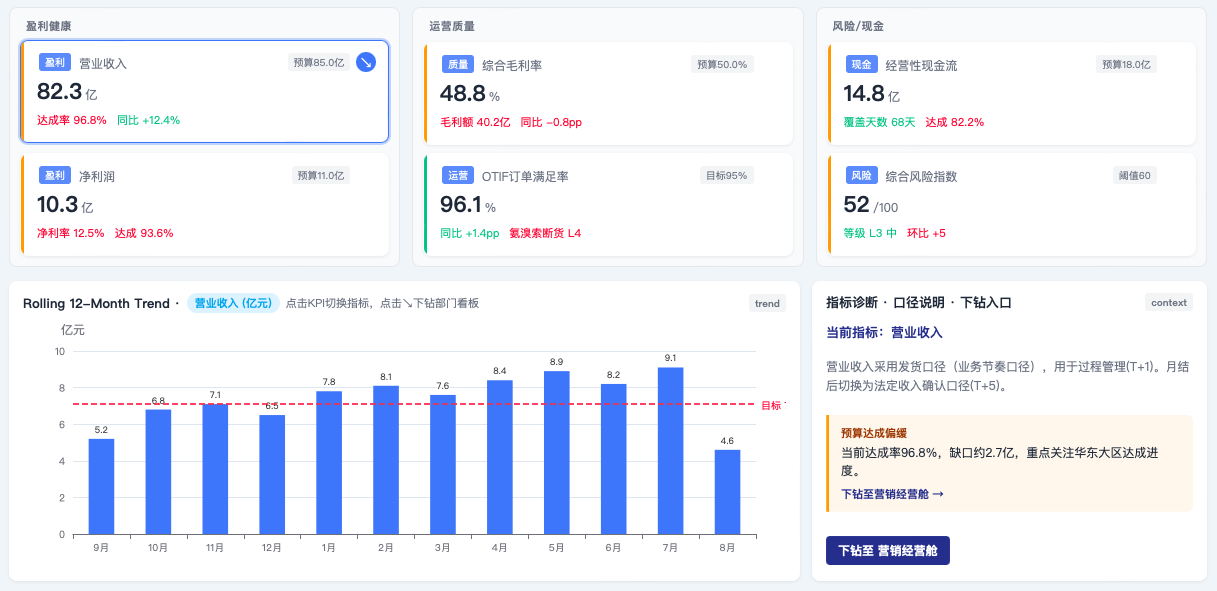Viewport: 1217px width, 591px height.
Task: Click the 阈值60 threshold badge
Action: point(1134,175)
